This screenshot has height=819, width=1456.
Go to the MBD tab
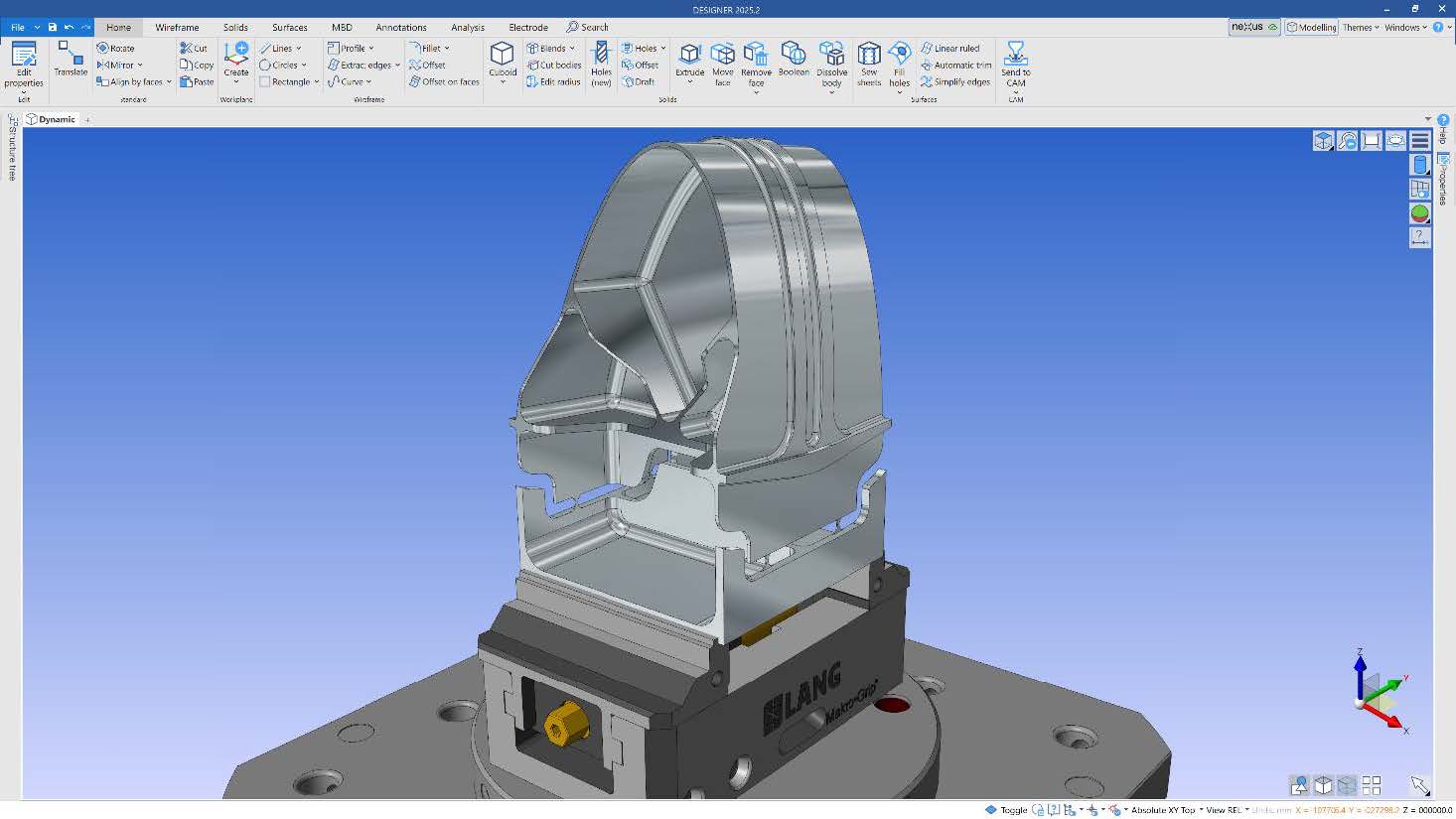(x=342, y=27)
